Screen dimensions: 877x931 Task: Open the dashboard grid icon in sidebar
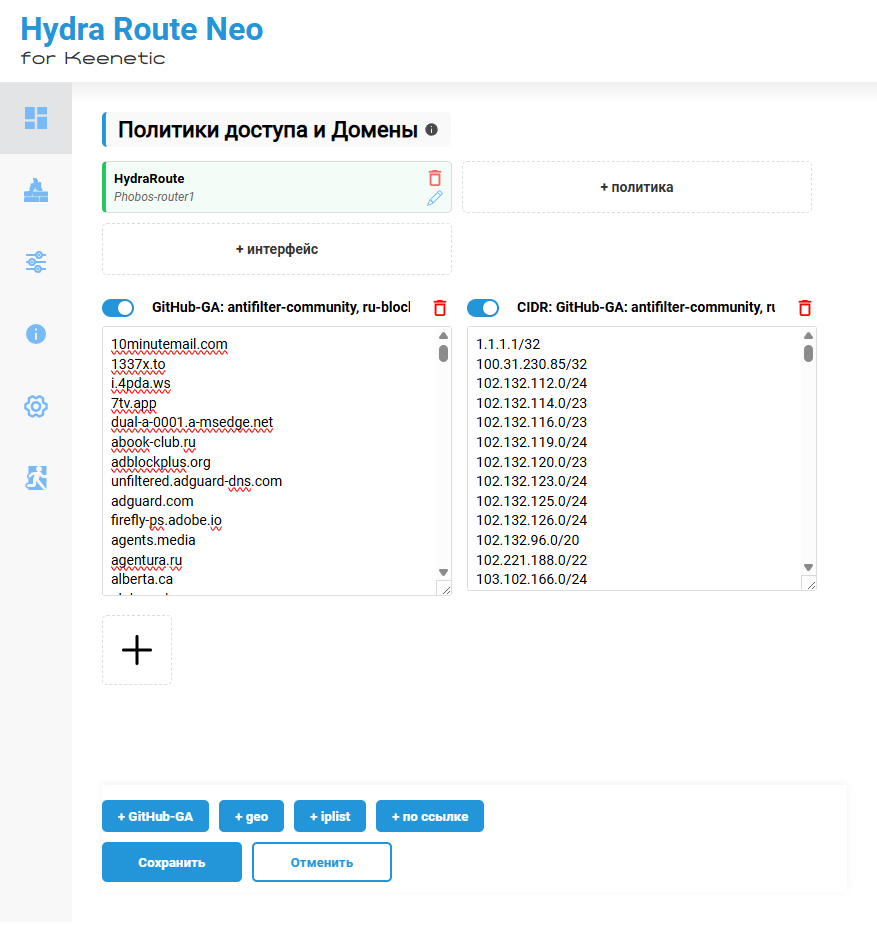tap(36, 118)
